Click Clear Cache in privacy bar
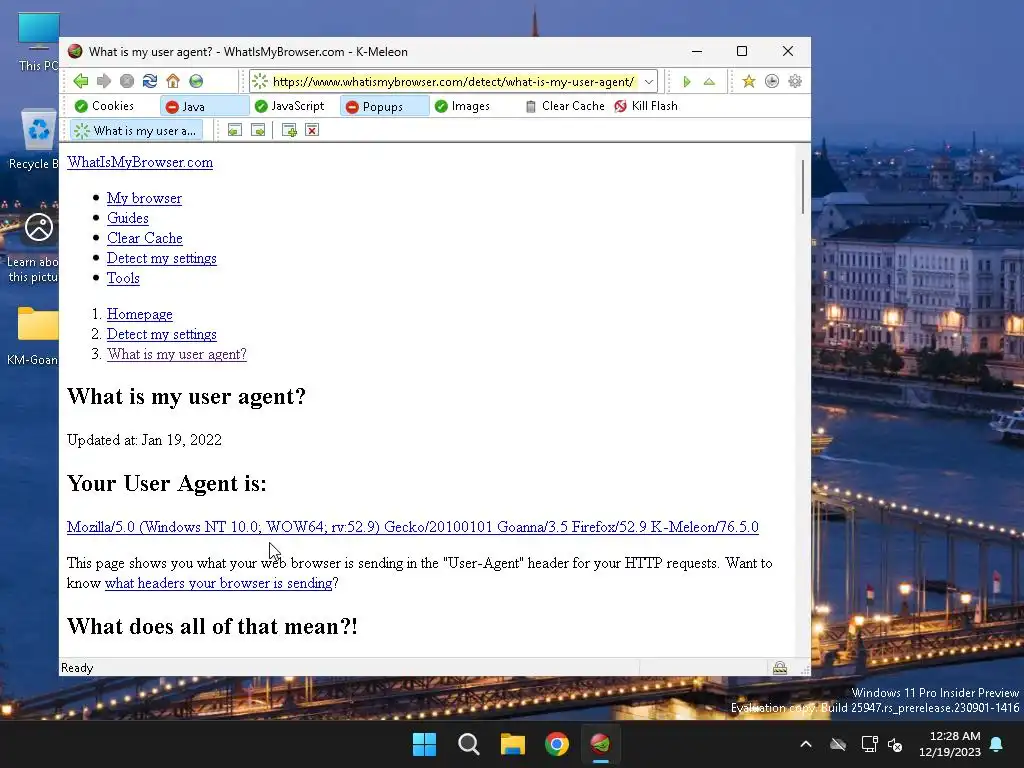 coord(565,106)
